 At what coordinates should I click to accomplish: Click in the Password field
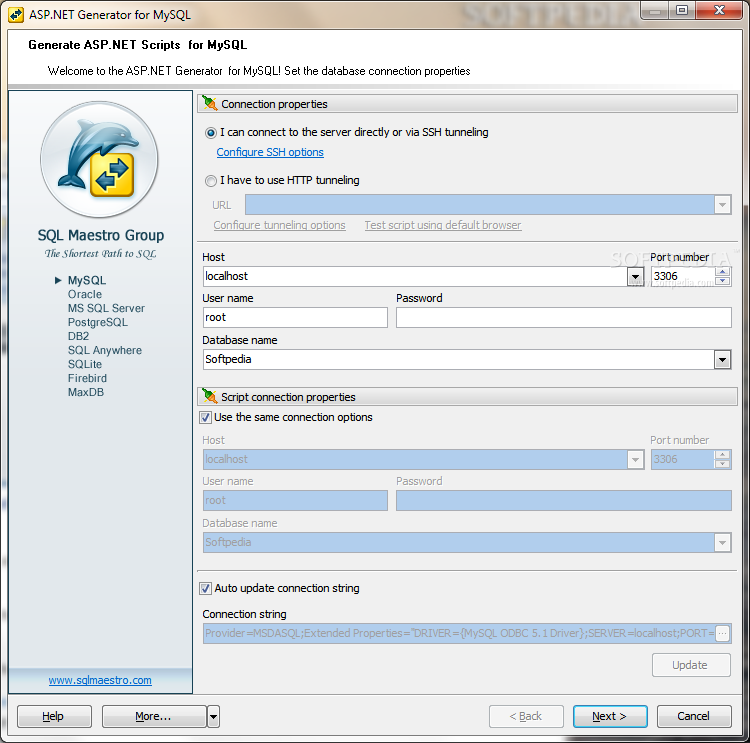point(563,318)
